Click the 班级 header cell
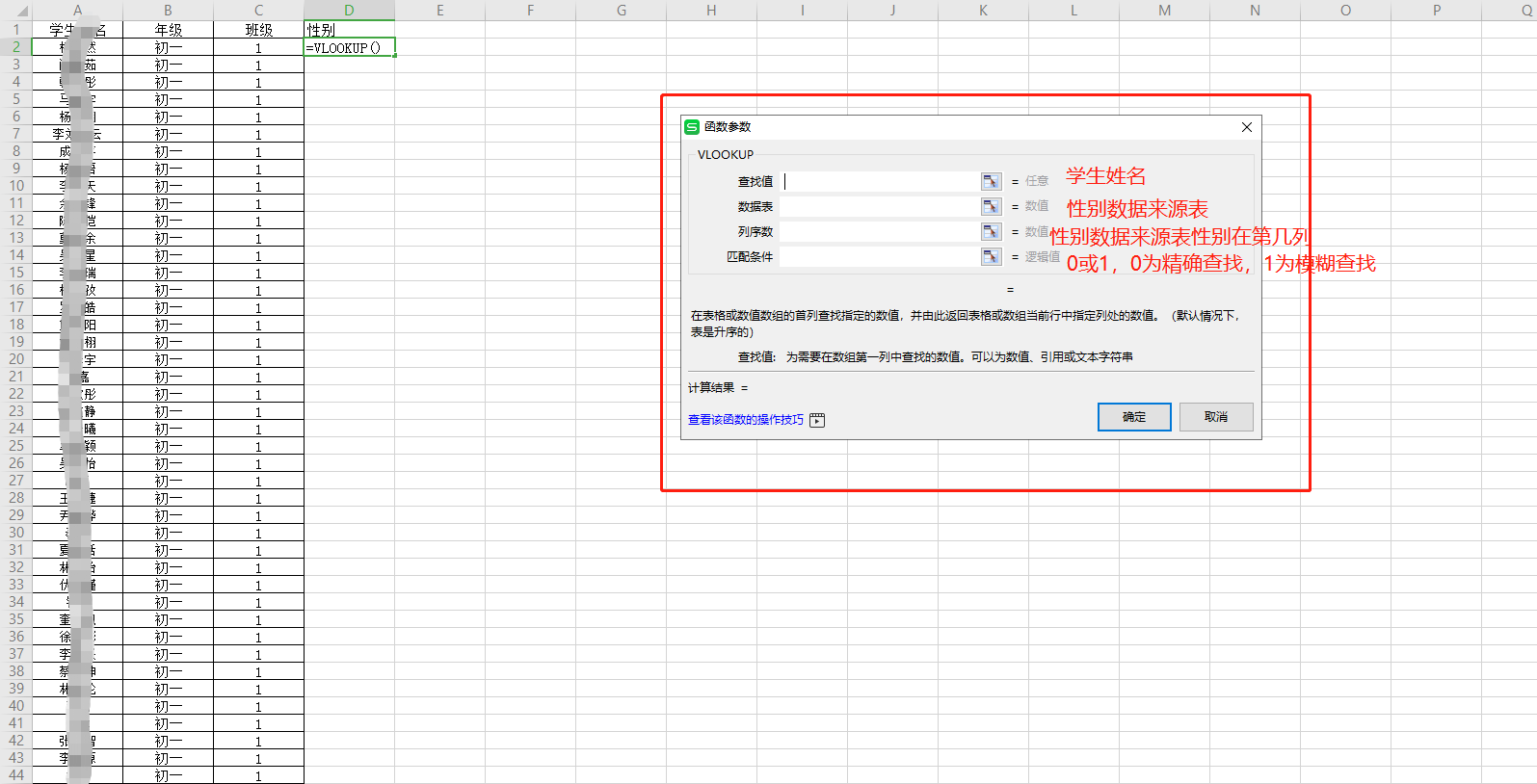Image resolution: width=1537 pixels, height=784 pixels. tap(258, 30)
